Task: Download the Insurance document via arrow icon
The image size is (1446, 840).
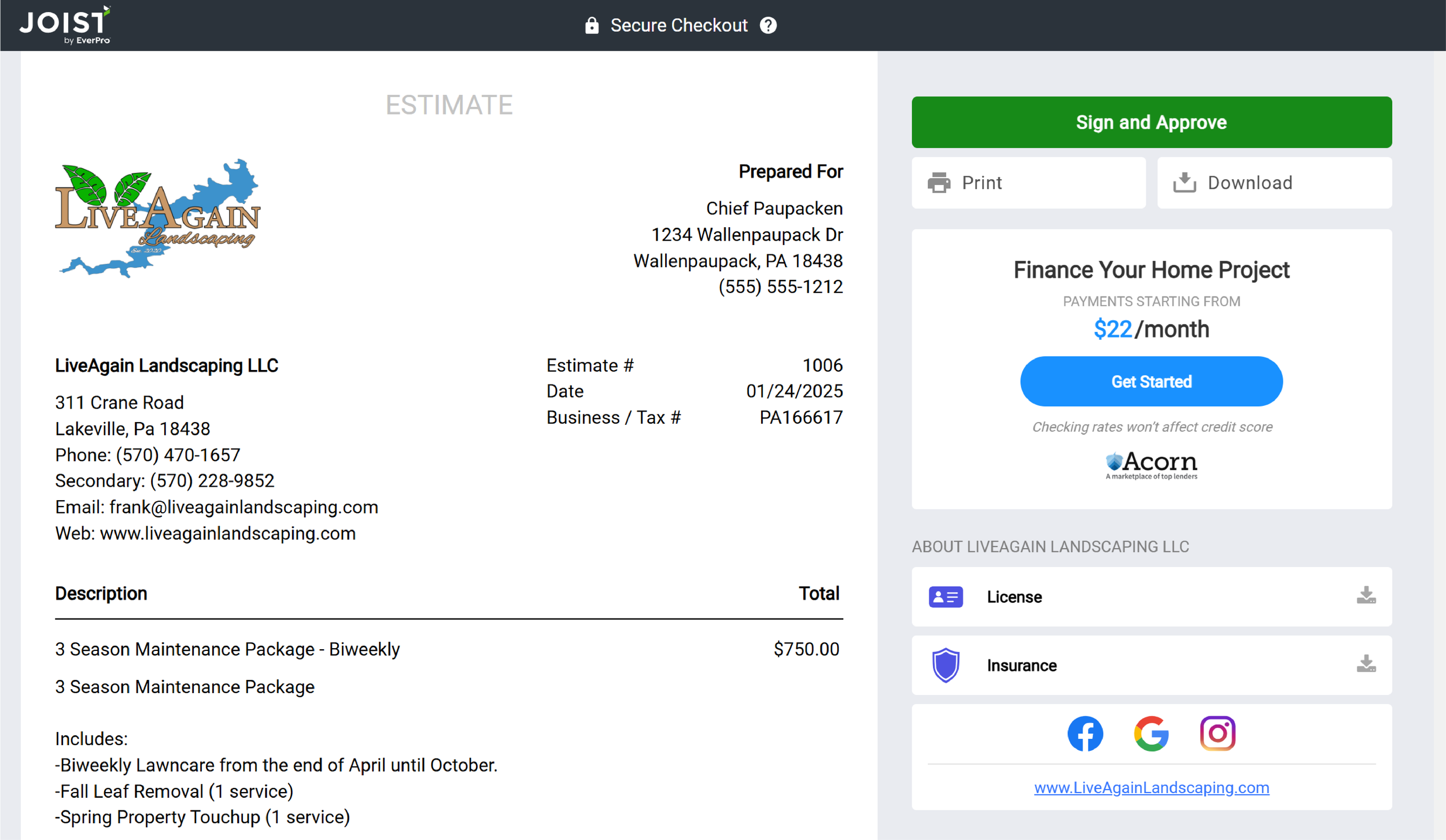Action: coord(1366,664)
